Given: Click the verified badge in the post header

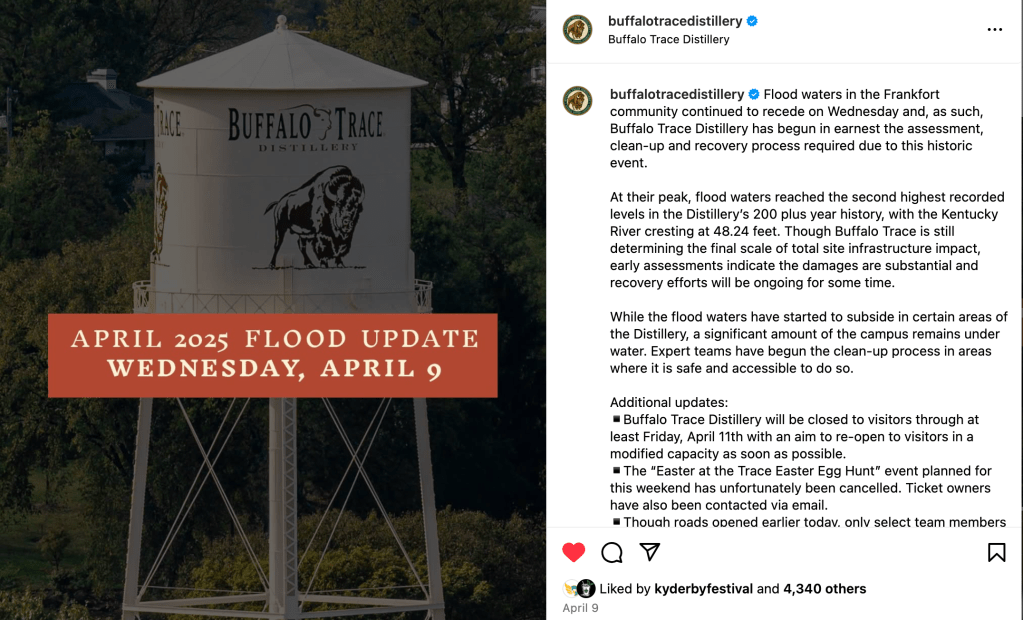Looking at the screenshot, I should pyautogui.click(x=752, y=21).
